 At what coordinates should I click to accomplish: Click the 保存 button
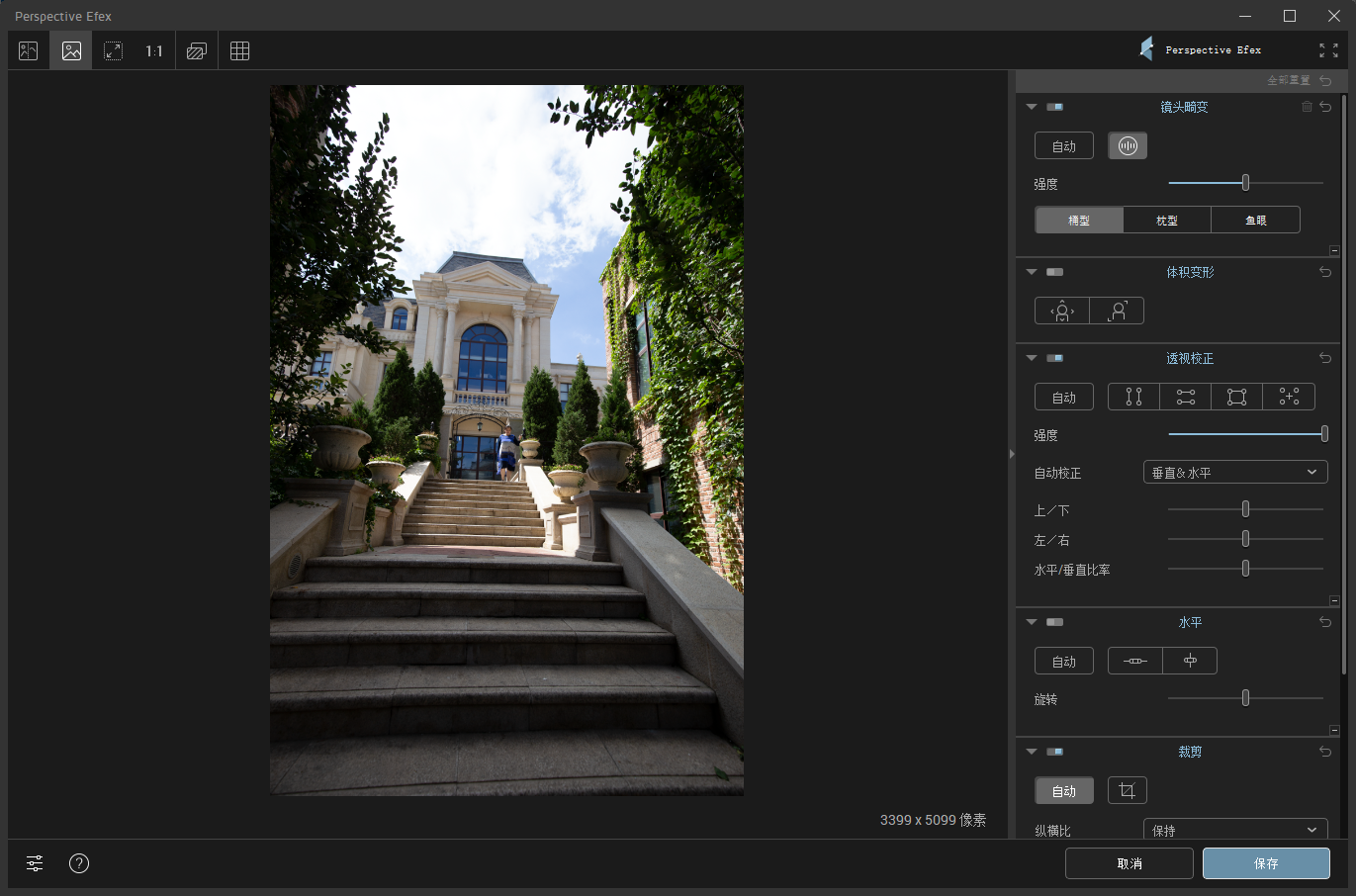pyautogui.click(x=1266, y=863)
